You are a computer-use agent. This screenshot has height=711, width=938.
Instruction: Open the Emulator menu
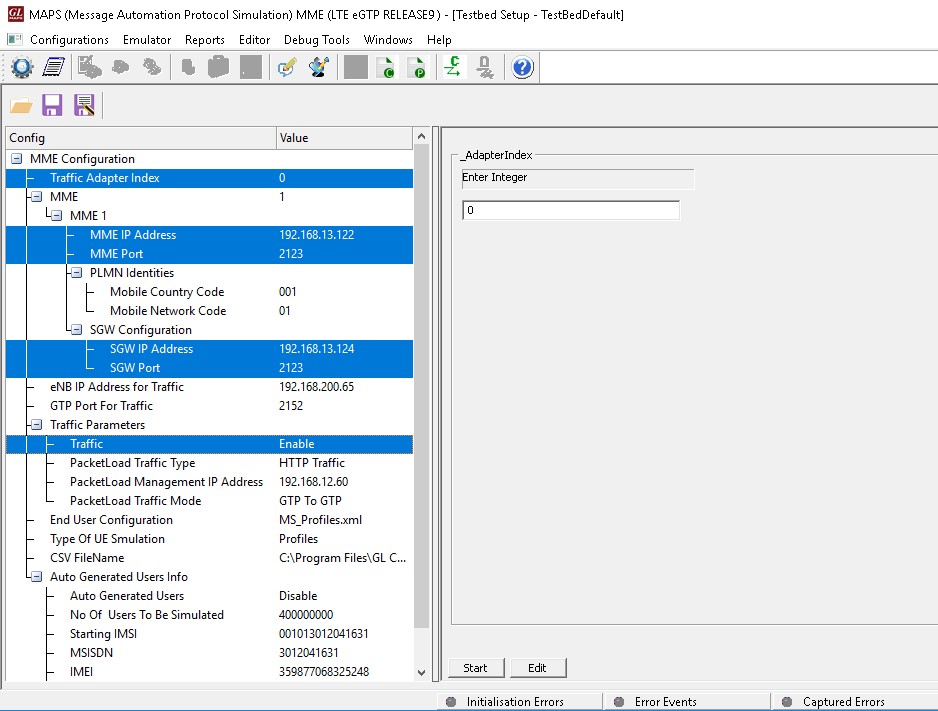coord(146,39)
